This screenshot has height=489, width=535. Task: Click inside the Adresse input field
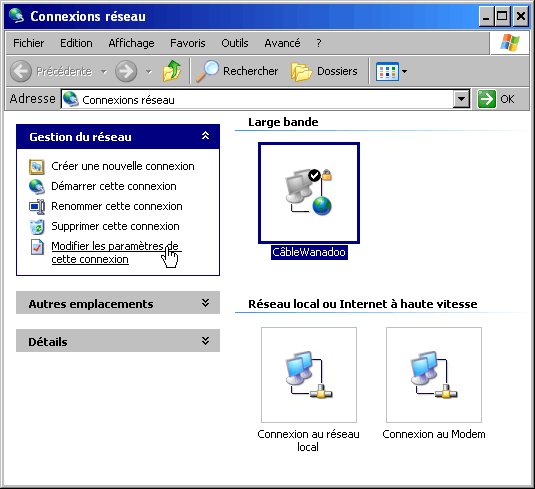(x=257, y=99)
